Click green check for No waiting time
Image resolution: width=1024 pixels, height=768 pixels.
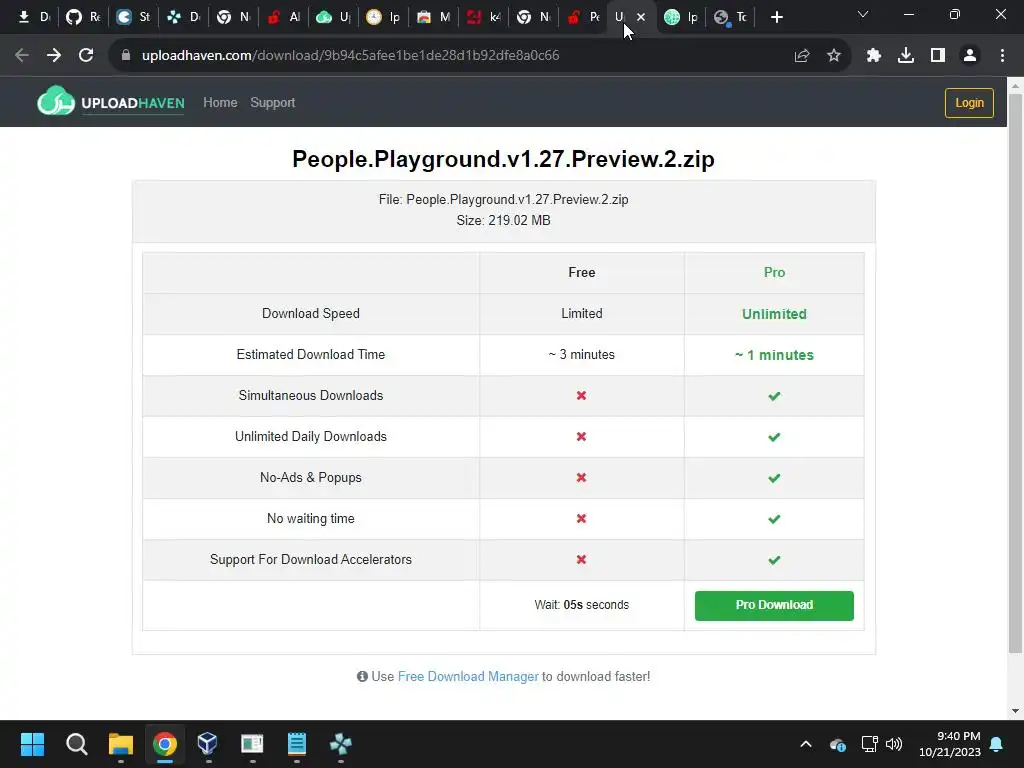(775, 519)
